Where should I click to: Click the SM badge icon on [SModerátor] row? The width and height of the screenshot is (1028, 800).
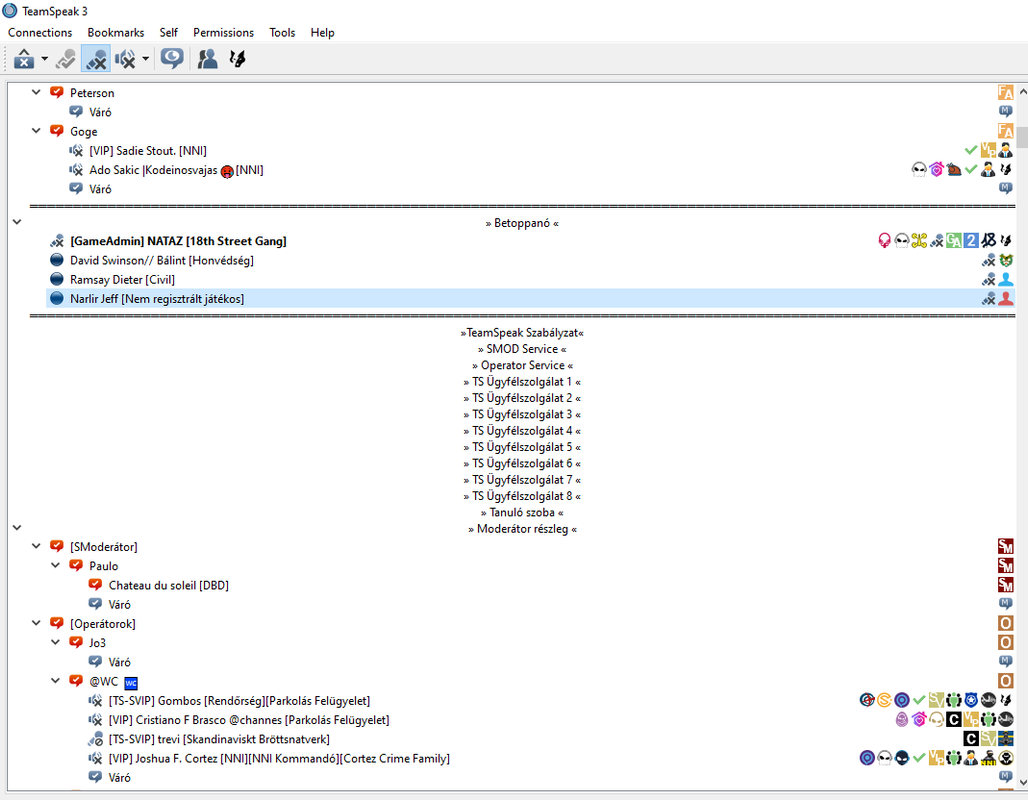point(1005,546)
